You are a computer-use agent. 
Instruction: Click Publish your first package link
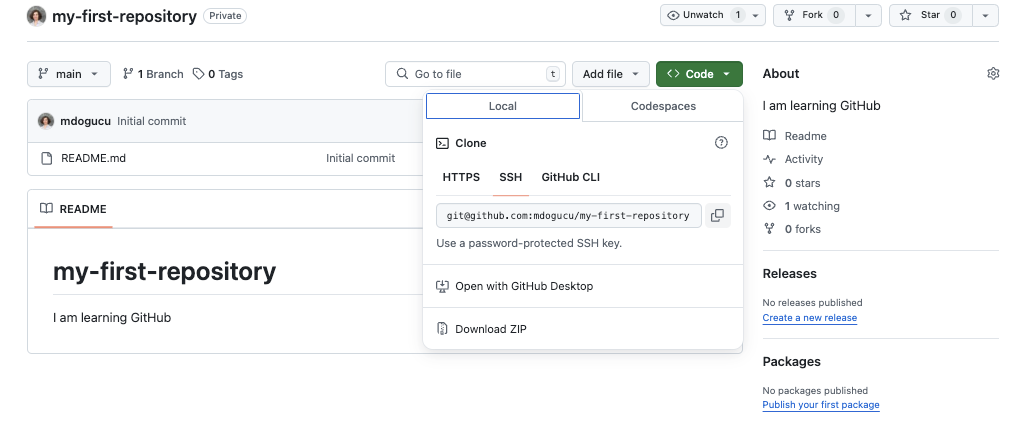coord(820,405)
